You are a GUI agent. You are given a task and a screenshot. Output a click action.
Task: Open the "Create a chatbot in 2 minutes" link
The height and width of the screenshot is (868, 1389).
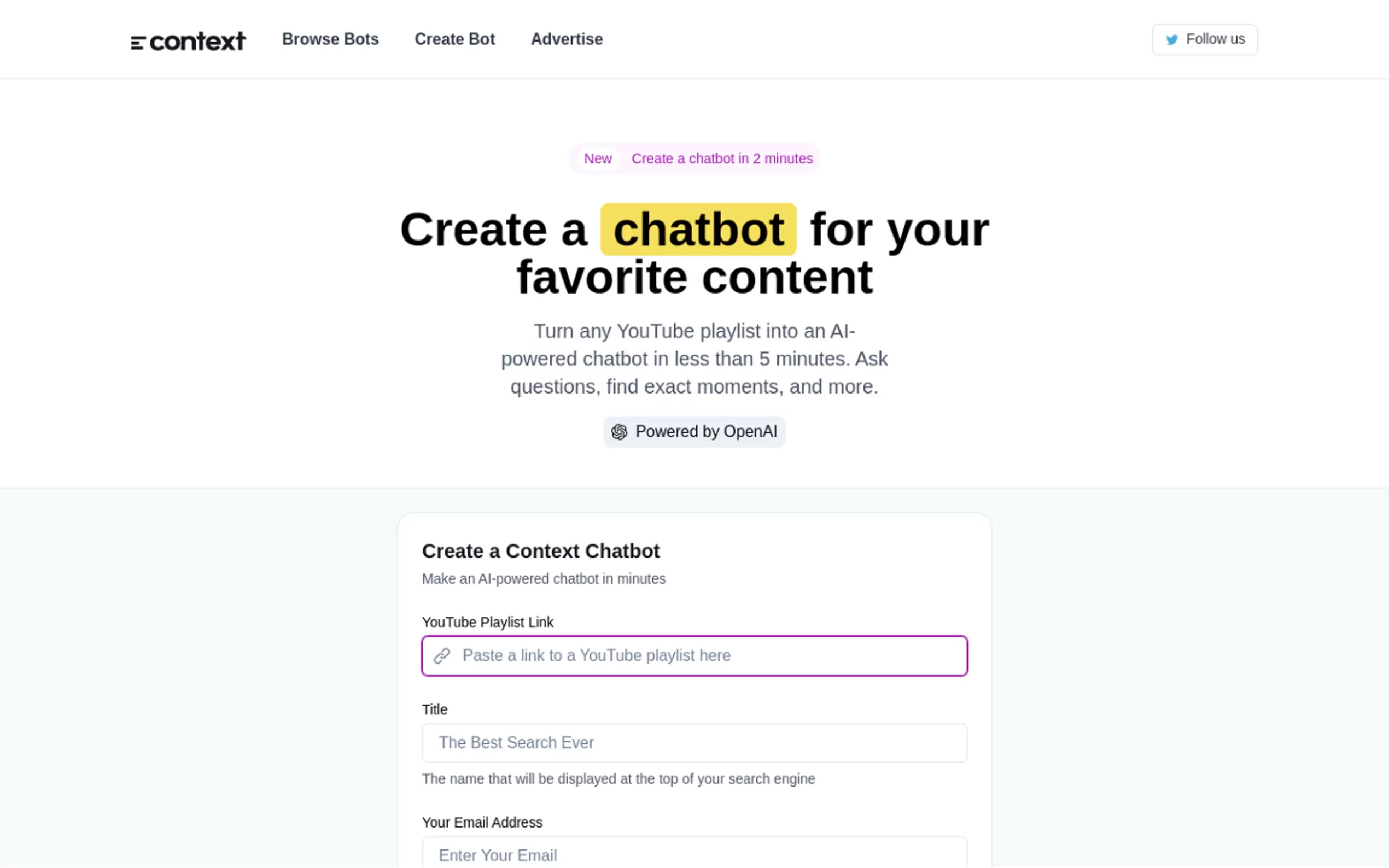coord(722,159)
